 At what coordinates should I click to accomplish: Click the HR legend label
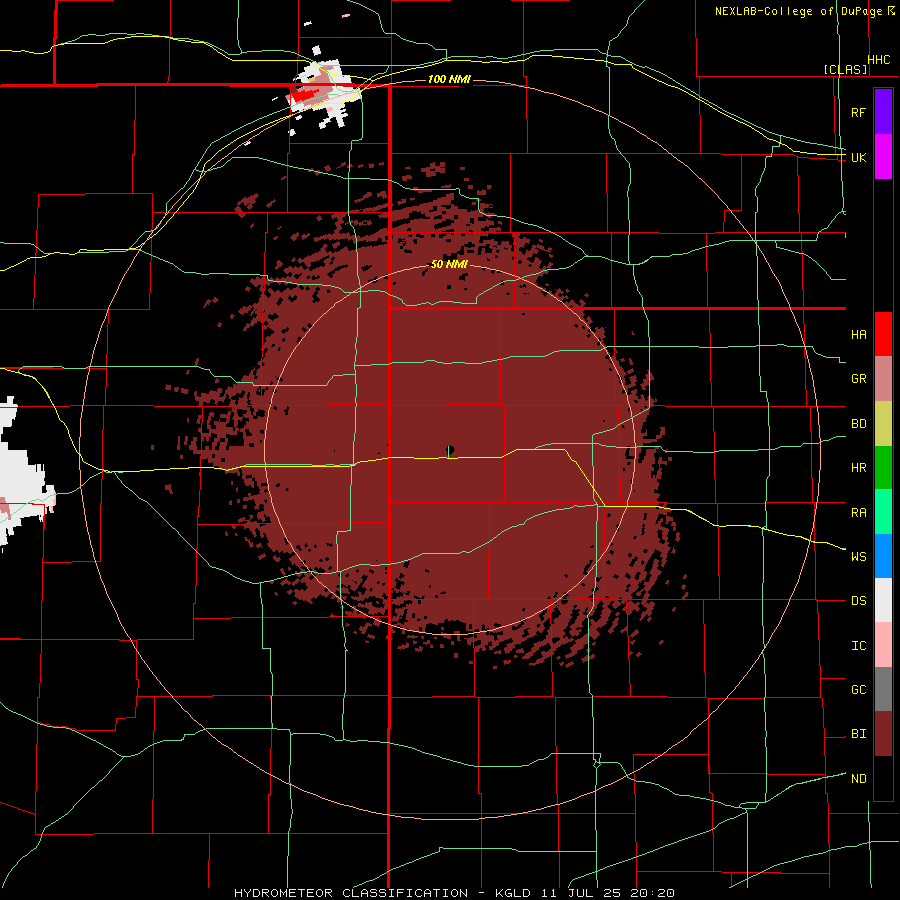858,468
